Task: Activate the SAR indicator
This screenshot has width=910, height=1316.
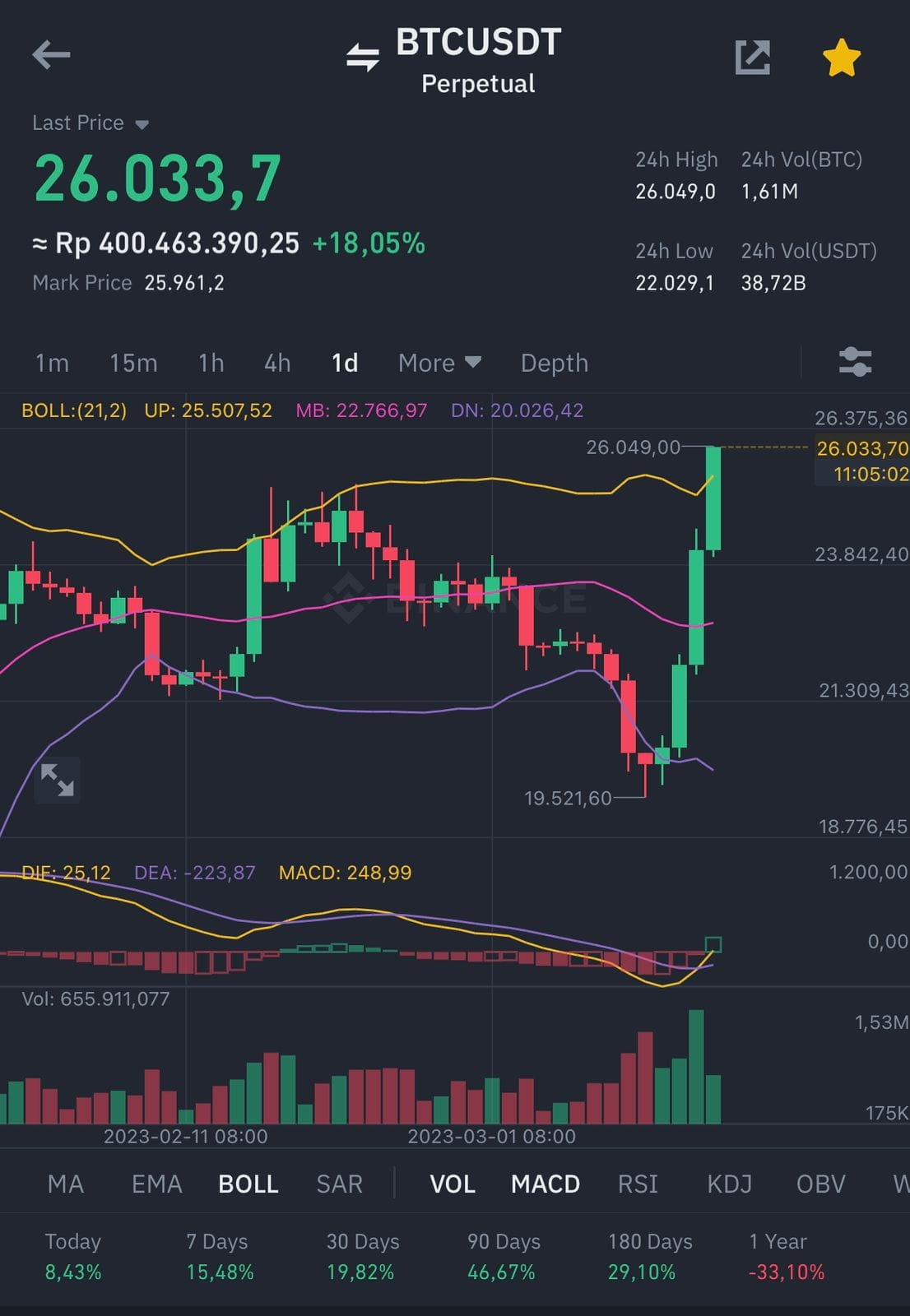Action: 338,1184
